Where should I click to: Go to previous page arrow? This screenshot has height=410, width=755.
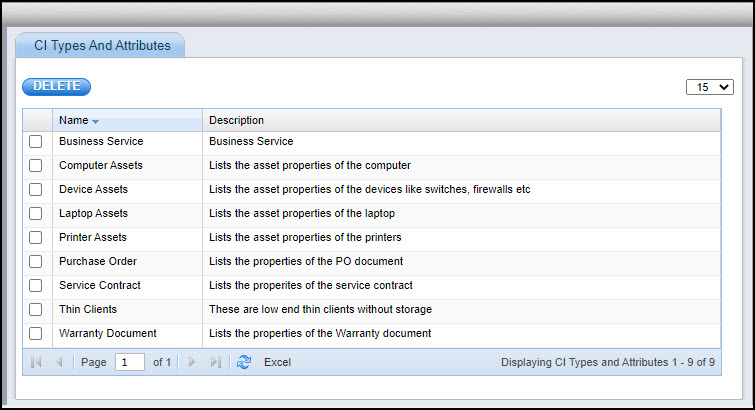59,362
